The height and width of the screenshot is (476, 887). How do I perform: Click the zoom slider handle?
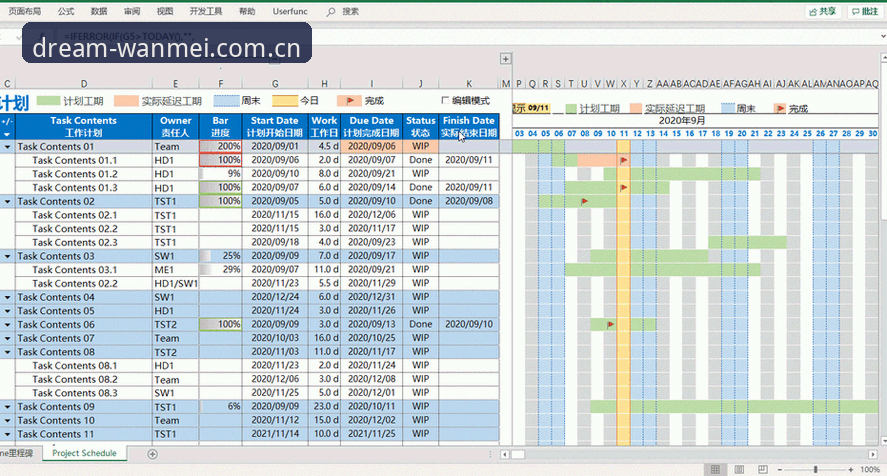tap(815, 469)
